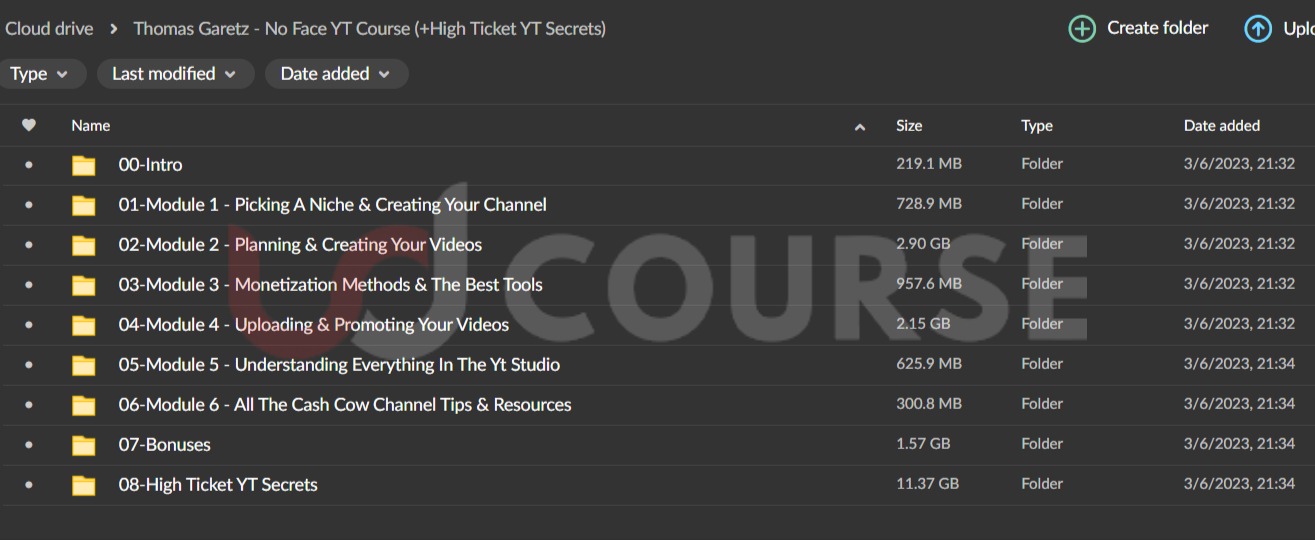
Task: Open the Type filter dropdown
Action: (x=40, y=74)
